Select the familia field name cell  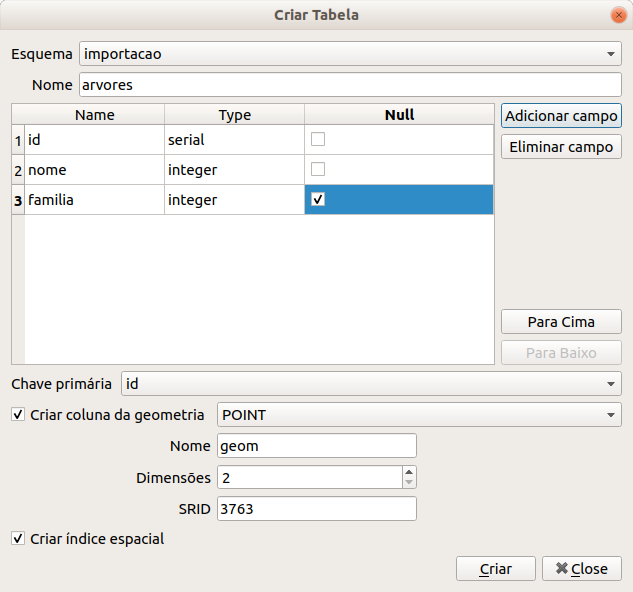(94, 200)
